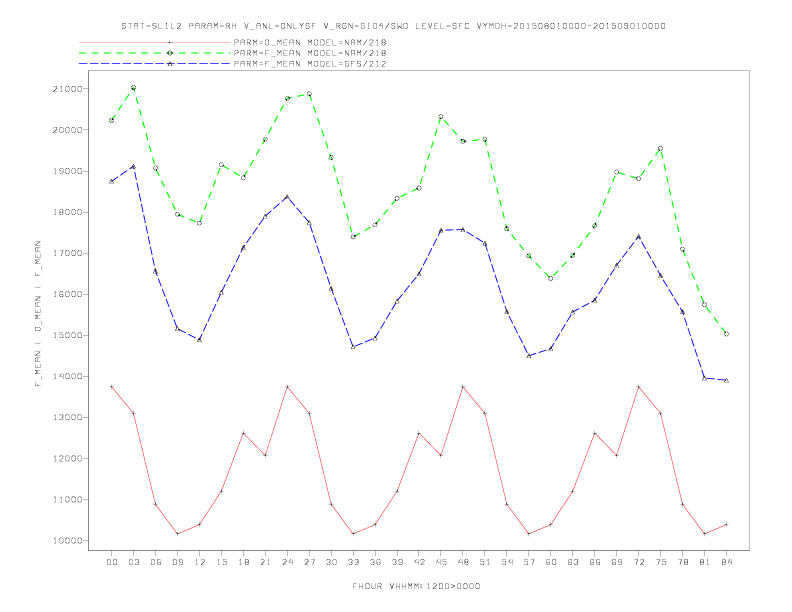Viewport: 792px width, 612px height.
Task: Click the 18000 y-axis tick label
Action: [67, 212]
